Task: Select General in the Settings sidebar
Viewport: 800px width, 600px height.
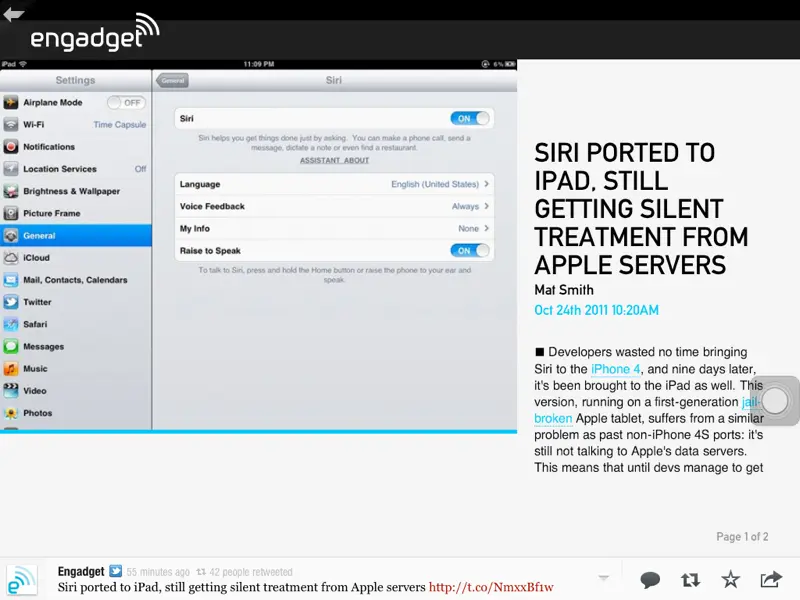Action: click(x=75, y=235)
